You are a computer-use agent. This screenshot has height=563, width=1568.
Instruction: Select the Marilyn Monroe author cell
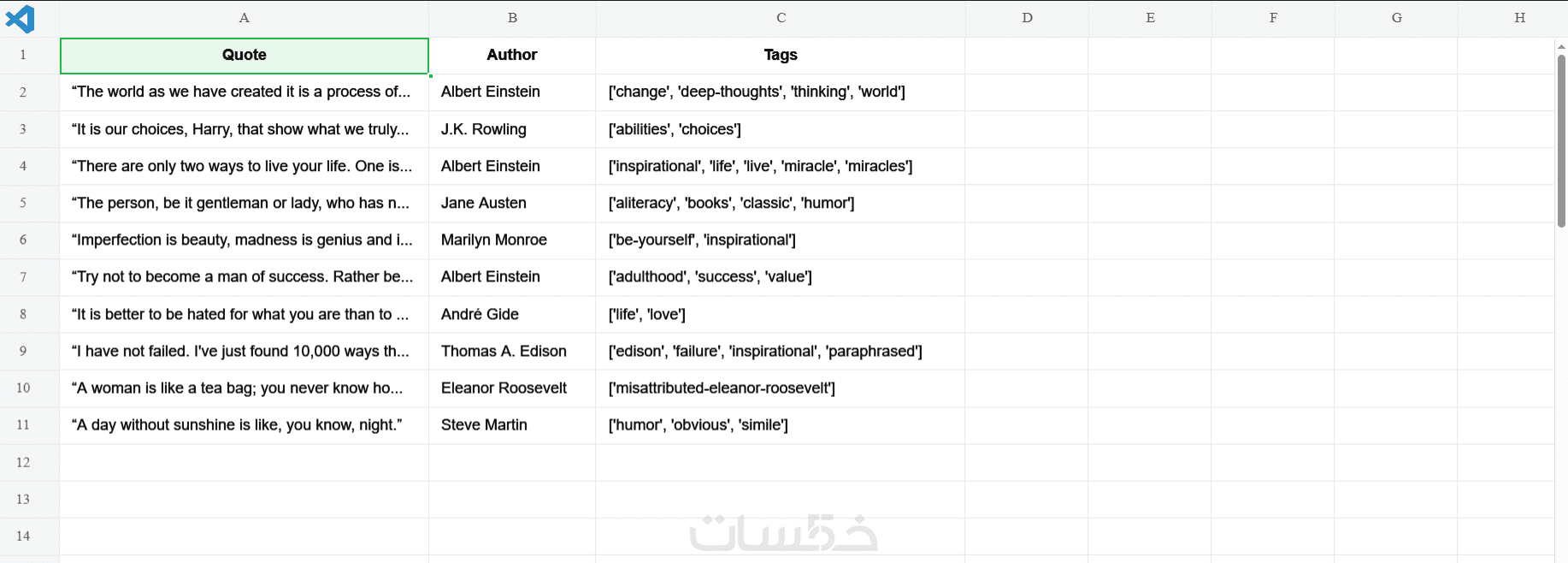tap(511, 240)
